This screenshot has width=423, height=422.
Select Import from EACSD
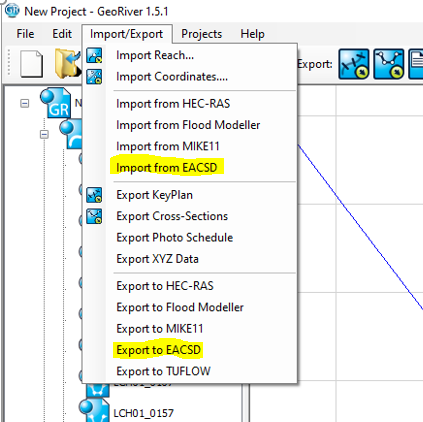click(x=189, y=168)
